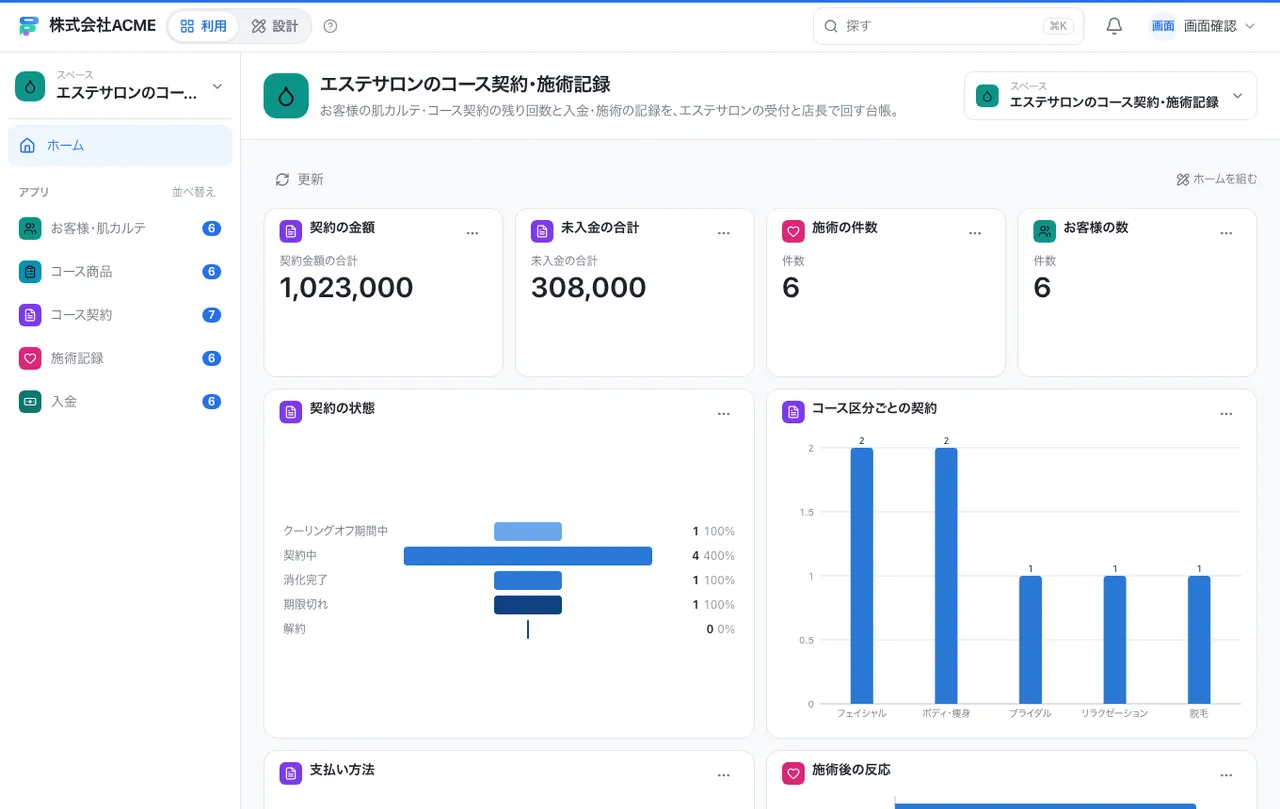Image resolution: width=1280 pixels, height=809 pixels.
Task: Click the 探す search field
Action: pos(948,26)
